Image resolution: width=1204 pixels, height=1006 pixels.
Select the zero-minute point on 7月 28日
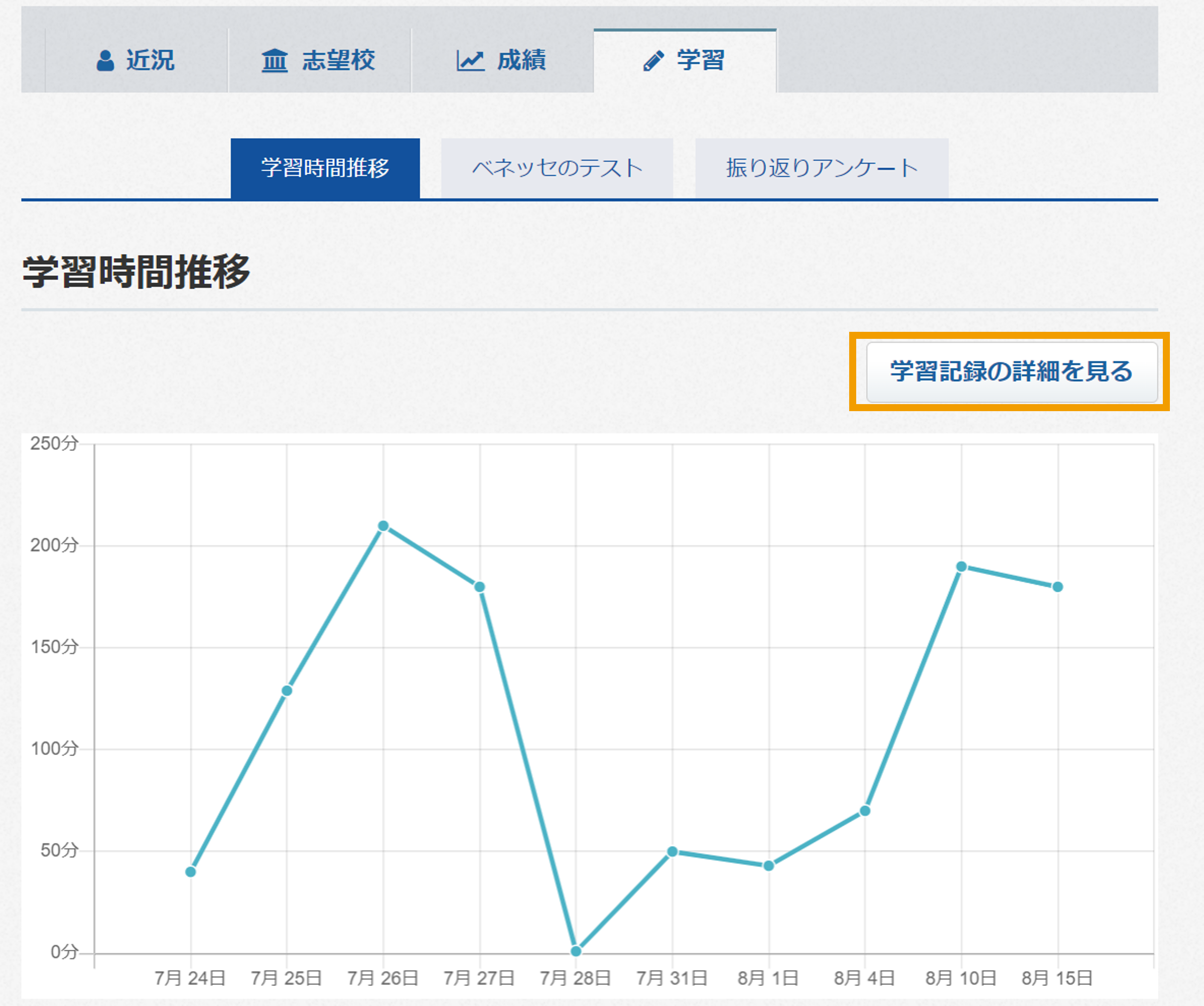[x=576, y=951]
